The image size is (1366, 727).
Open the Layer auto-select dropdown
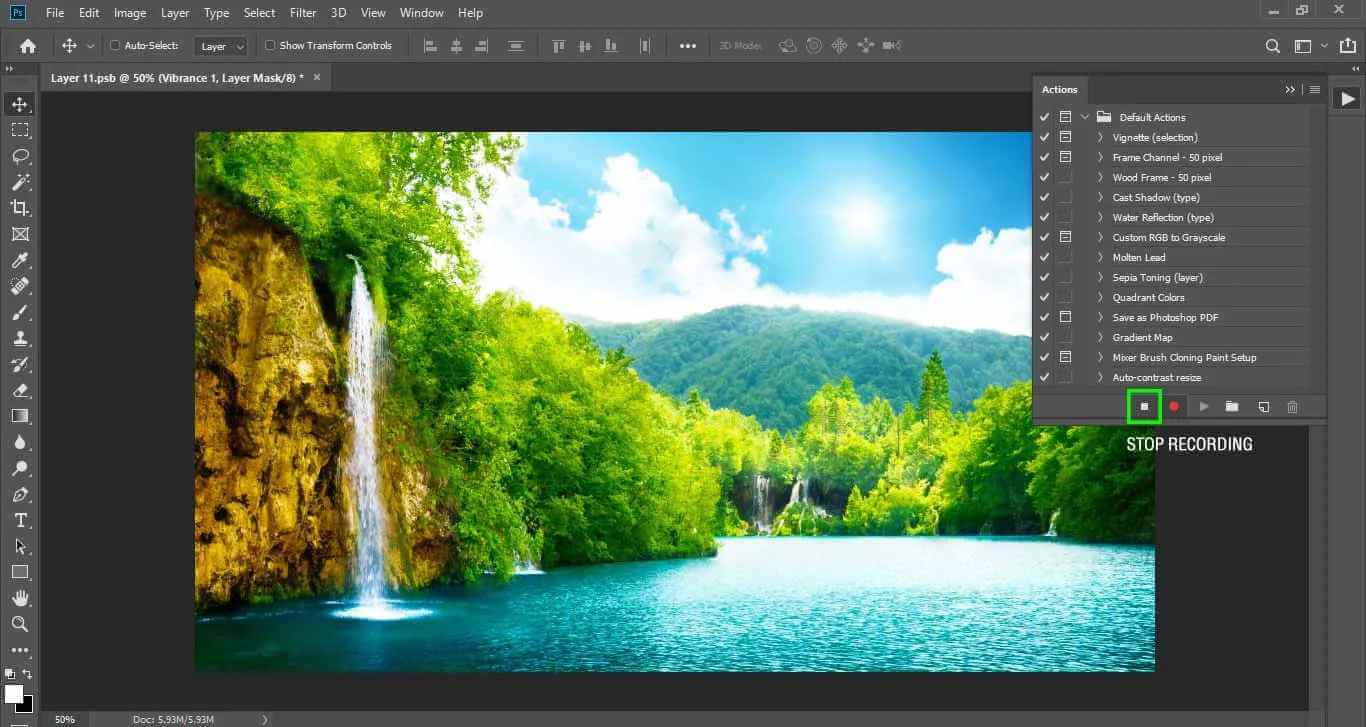[x=221, y=46]
